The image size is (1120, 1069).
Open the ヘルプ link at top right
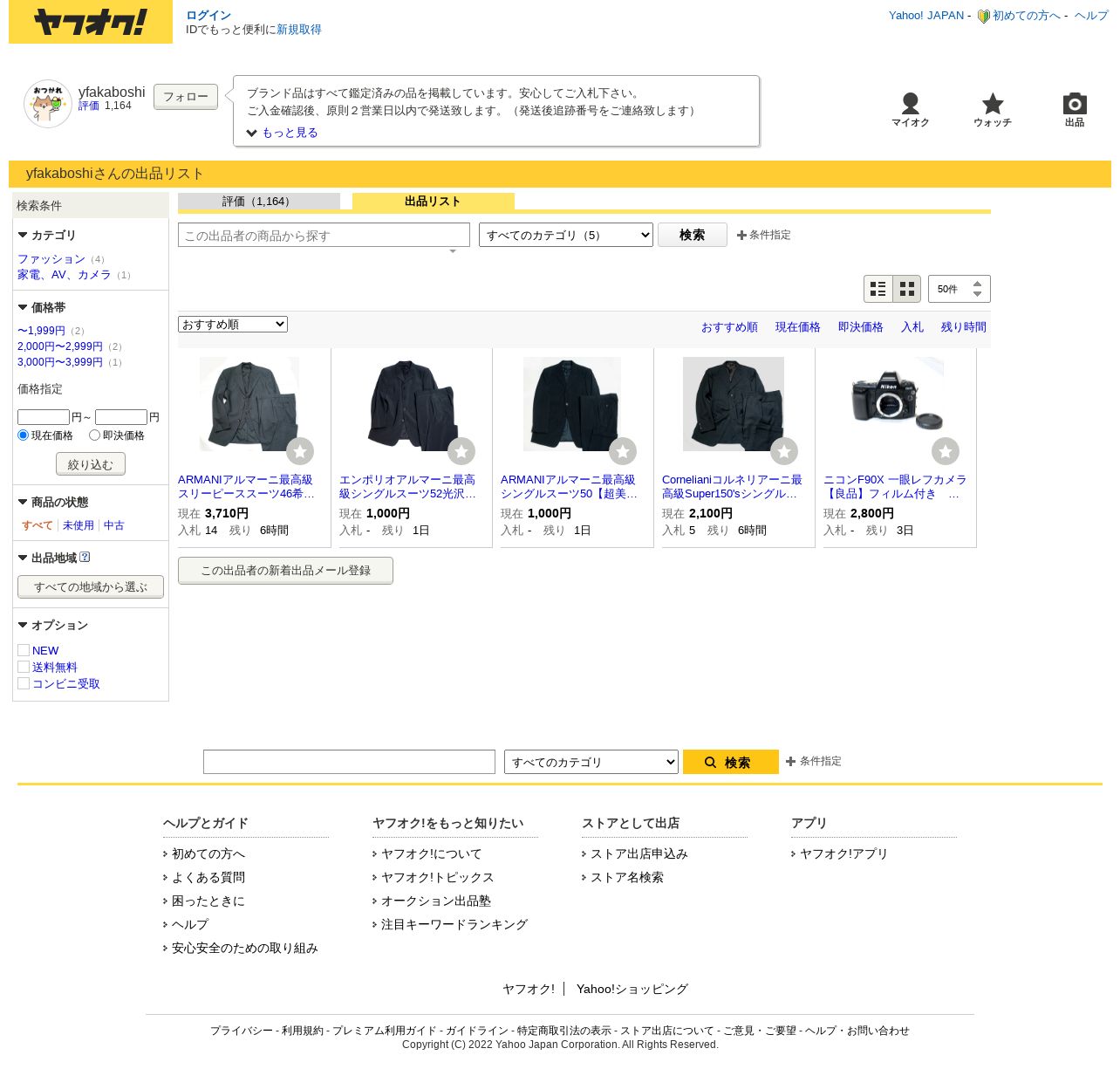coord(1091,16)
